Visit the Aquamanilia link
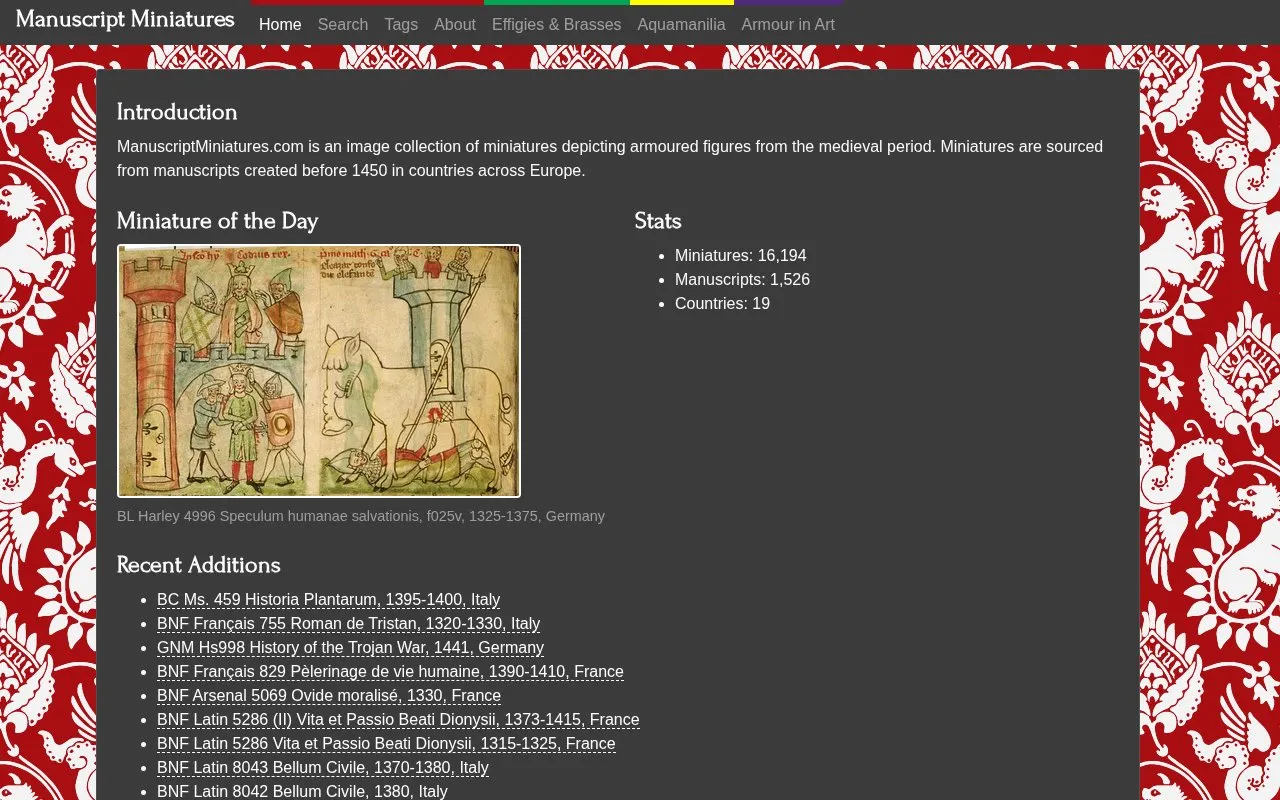 point(681,24)
